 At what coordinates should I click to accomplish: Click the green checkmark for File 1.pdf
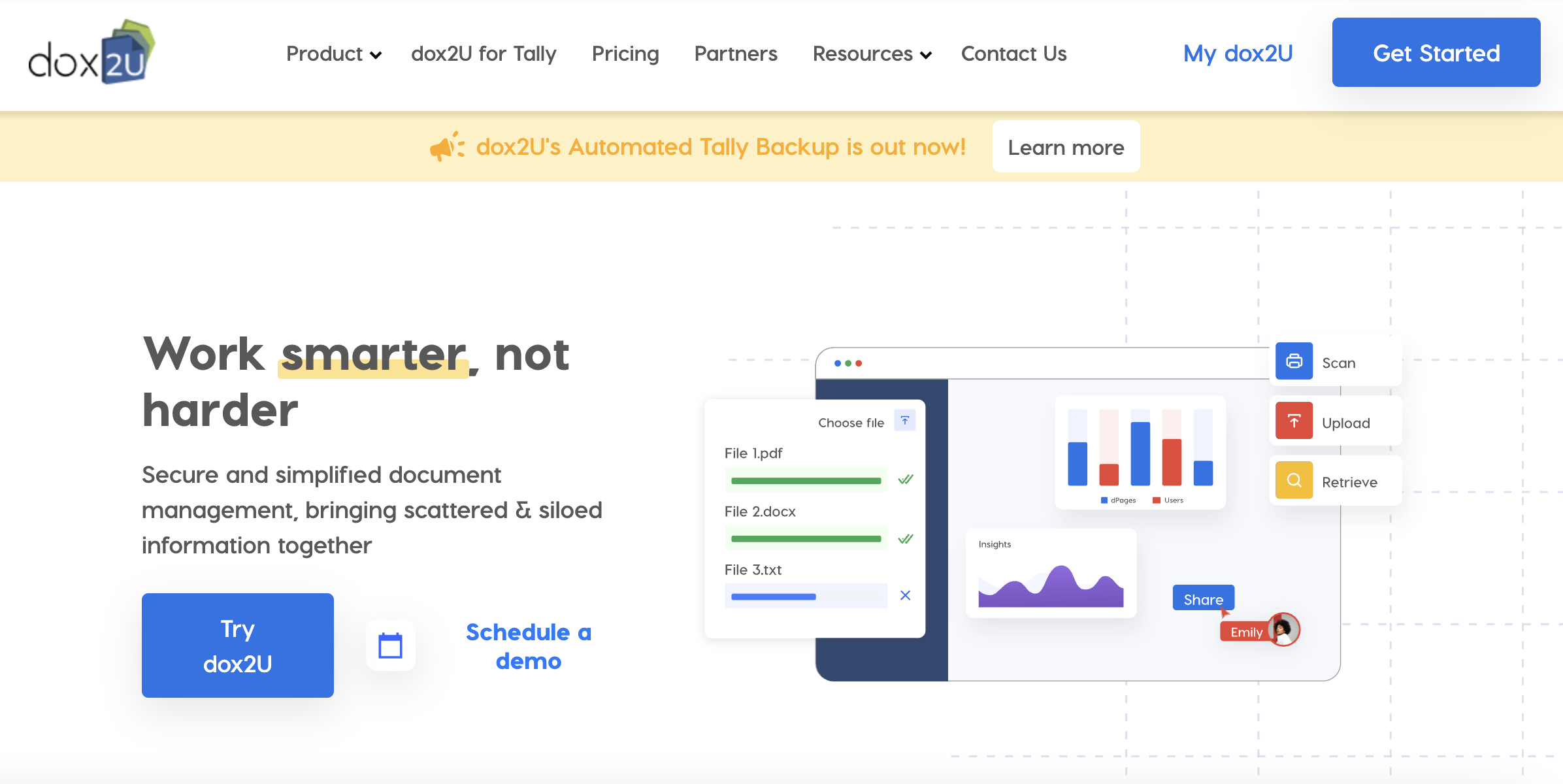[x=905, y=480]
